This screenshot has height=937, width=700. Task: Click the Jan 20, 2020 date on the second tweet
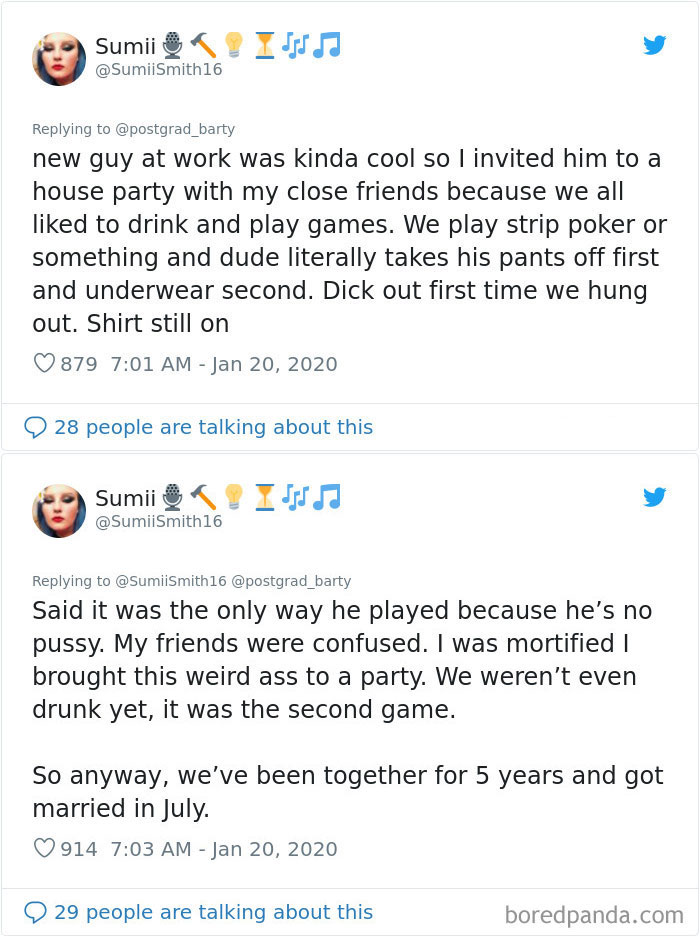[x=274, y=848]
